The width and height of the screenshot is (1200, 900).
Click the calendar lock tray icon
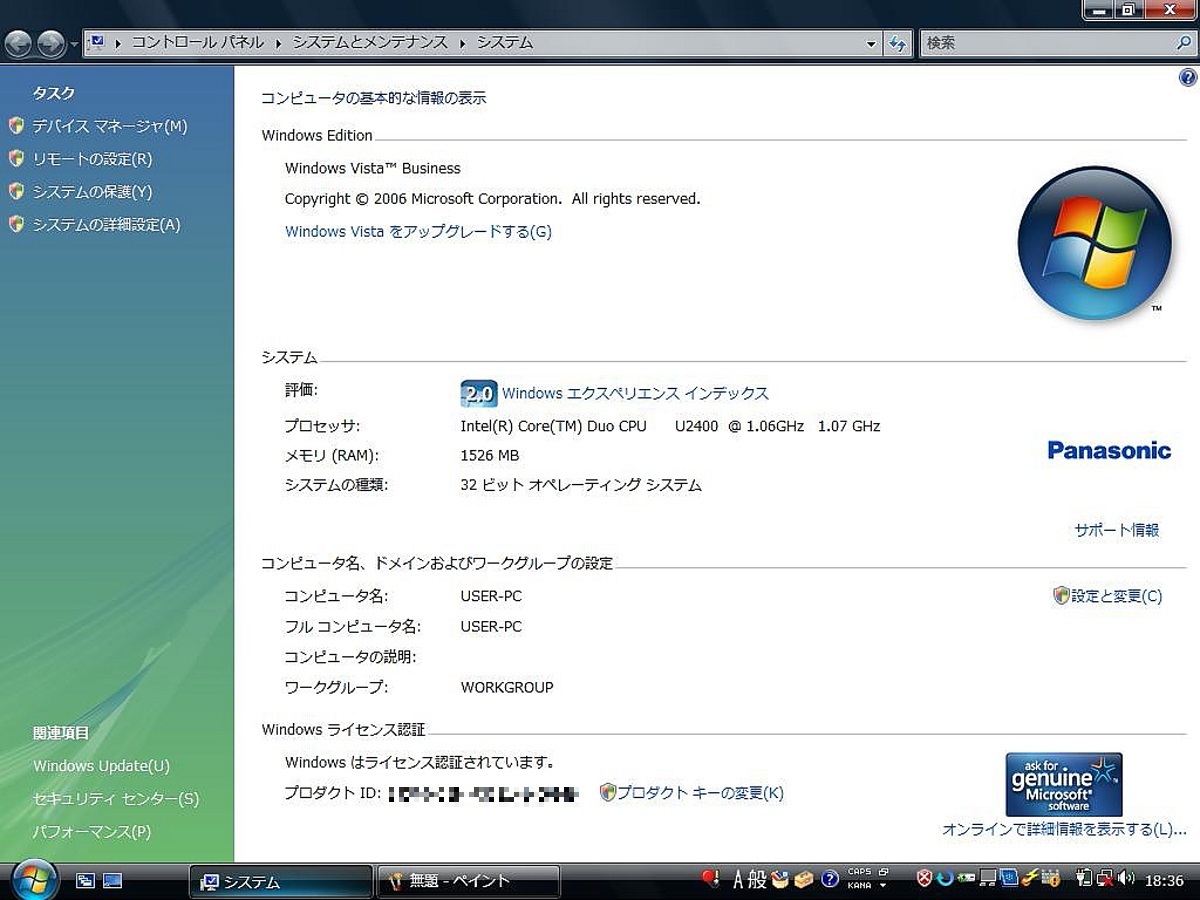click(1050, 879)
